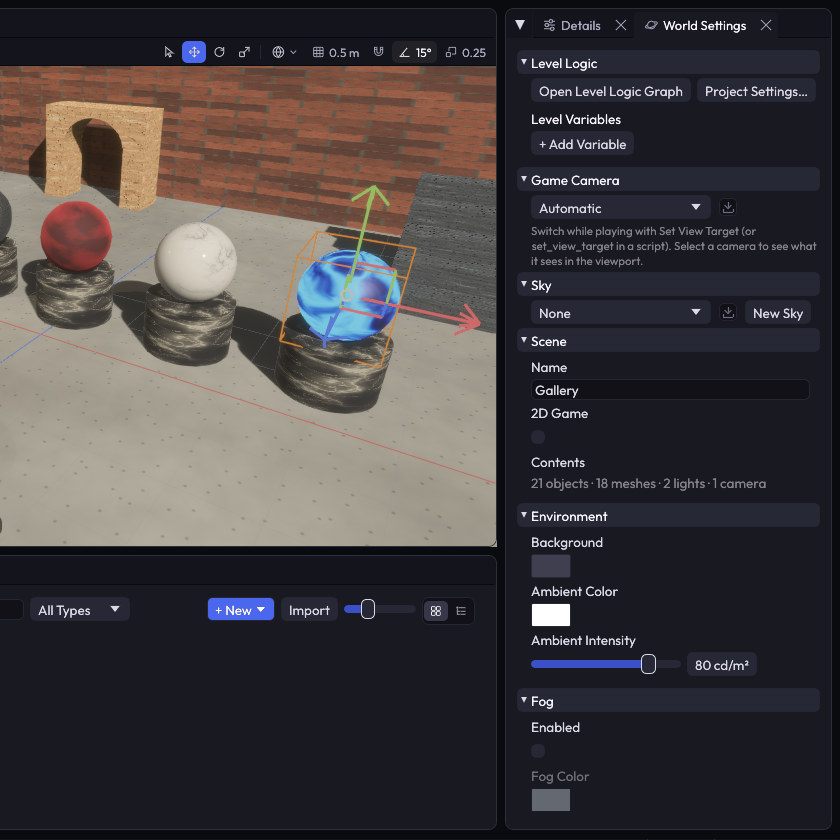Click the Import button
This screenshot has width=840, height=840.
coord(309,610)
